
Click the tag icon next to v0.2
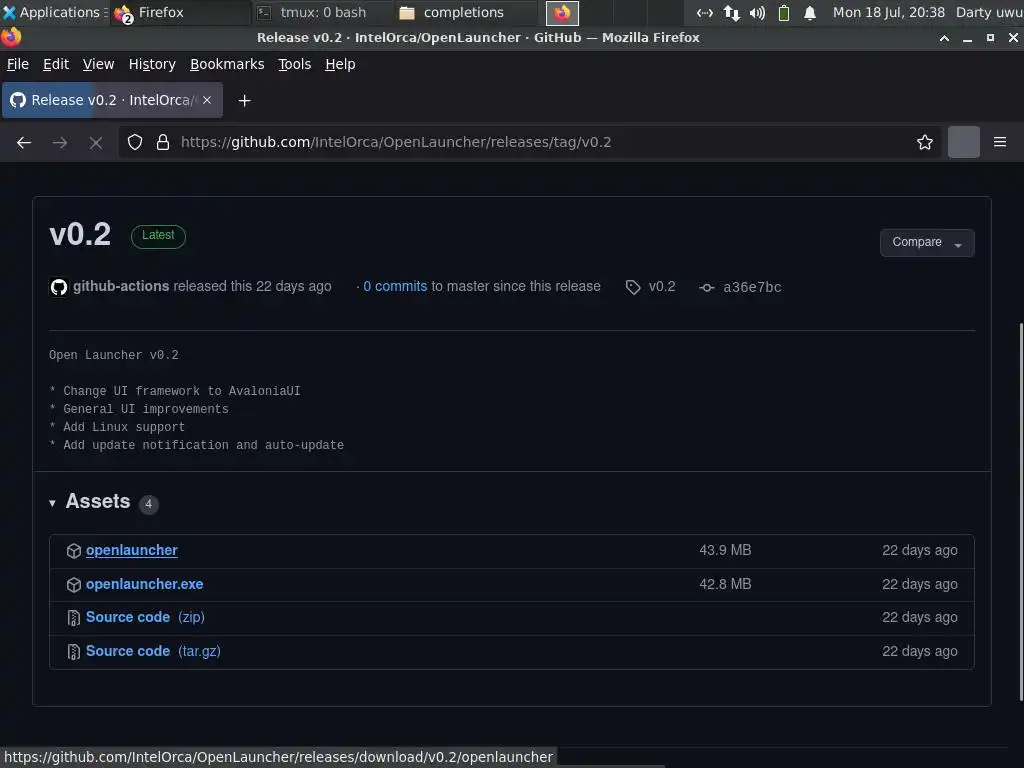coord(633,287)
